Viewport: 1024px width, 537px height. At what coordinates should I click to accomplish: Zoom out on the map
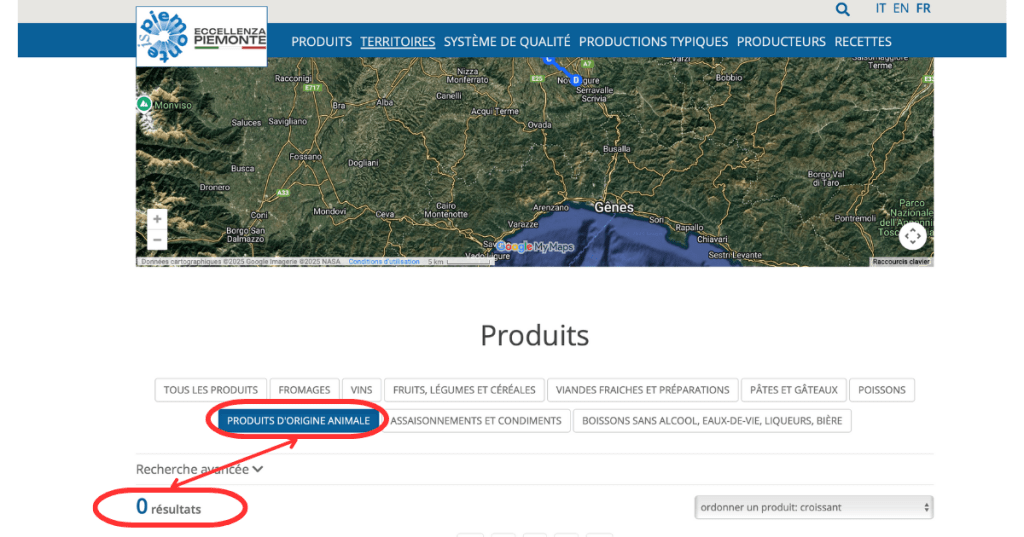[x=156, y=240]
